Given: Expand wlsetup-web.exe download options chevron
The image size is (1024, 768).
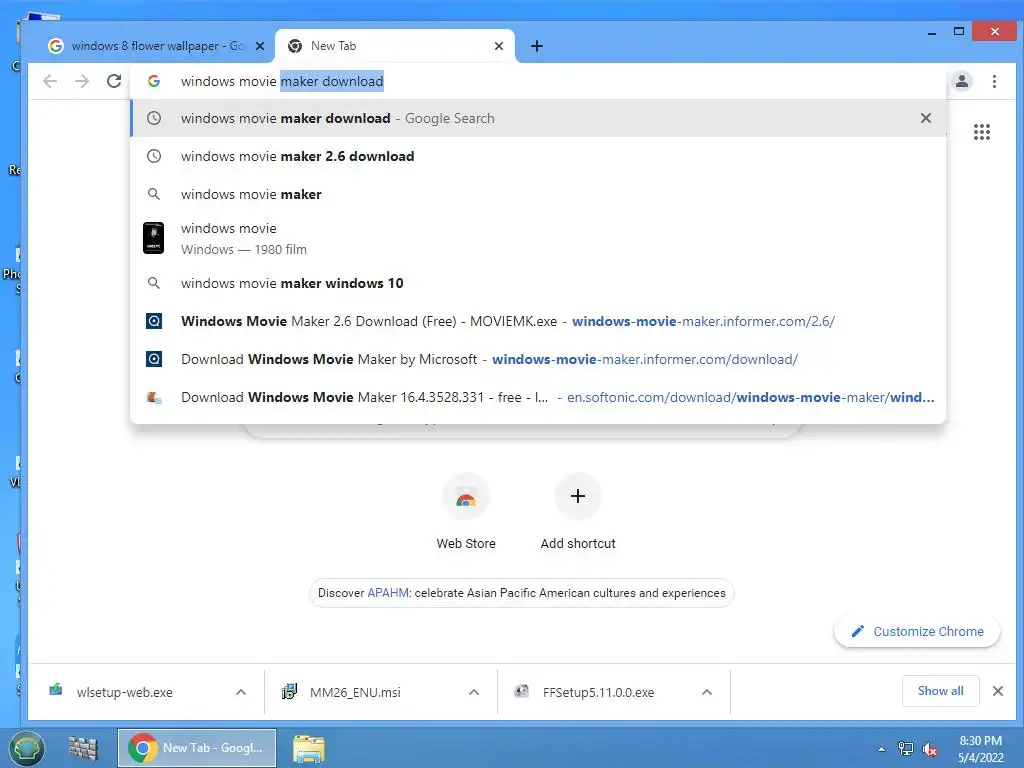Looking at the screenshot, I should click(x=241, y=692).
